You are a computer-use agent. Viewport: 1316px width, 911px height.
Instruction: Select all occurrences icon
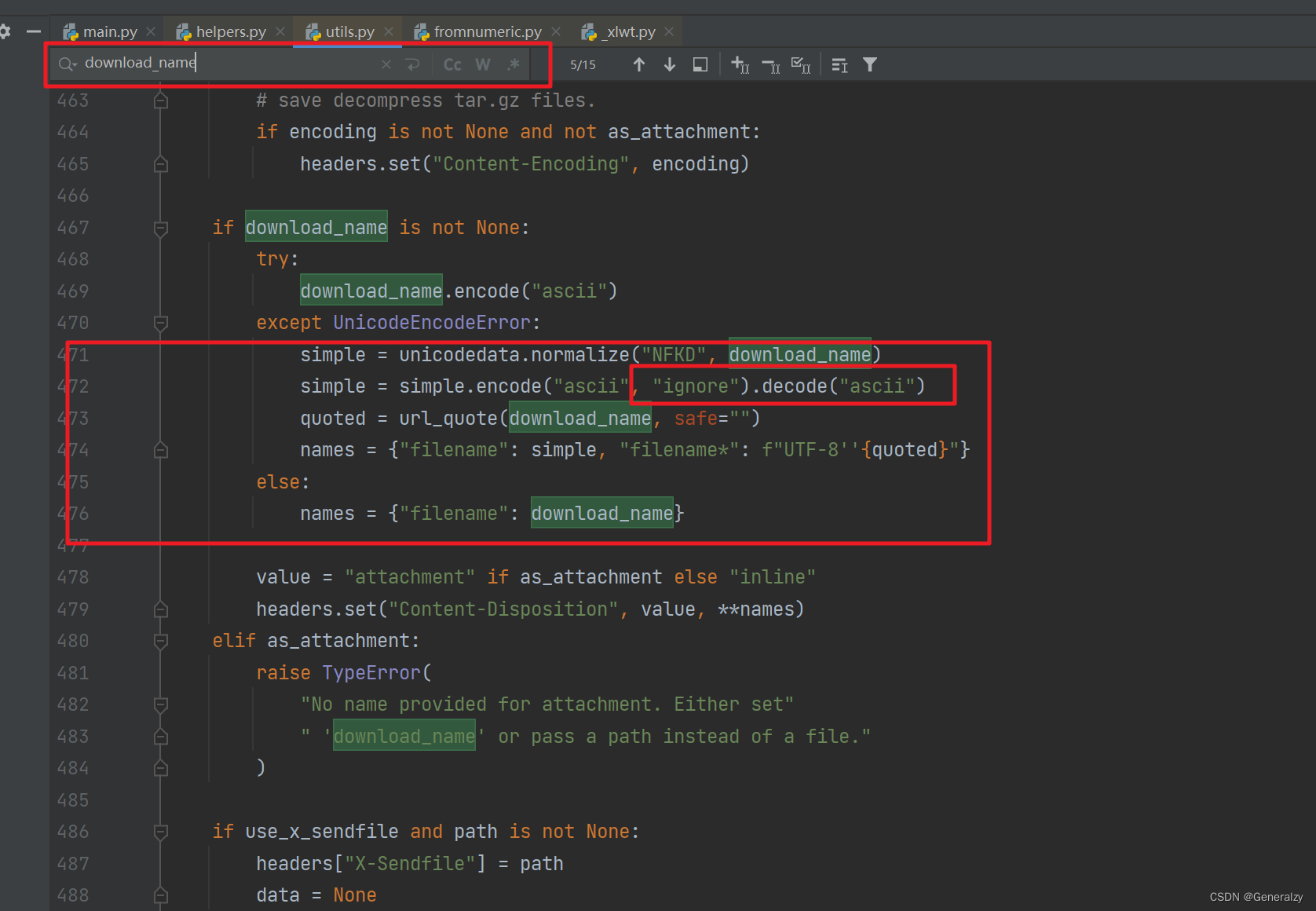801,64
